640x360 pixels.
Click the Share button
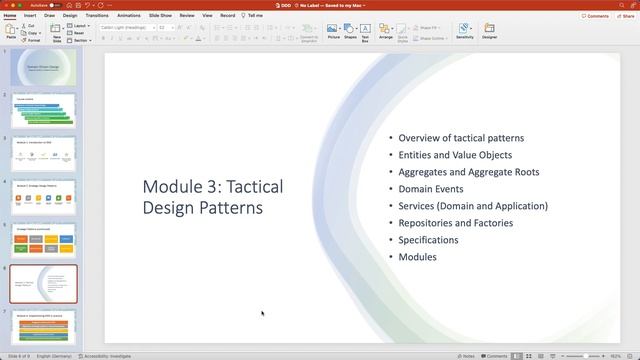(x=626, y=16)
